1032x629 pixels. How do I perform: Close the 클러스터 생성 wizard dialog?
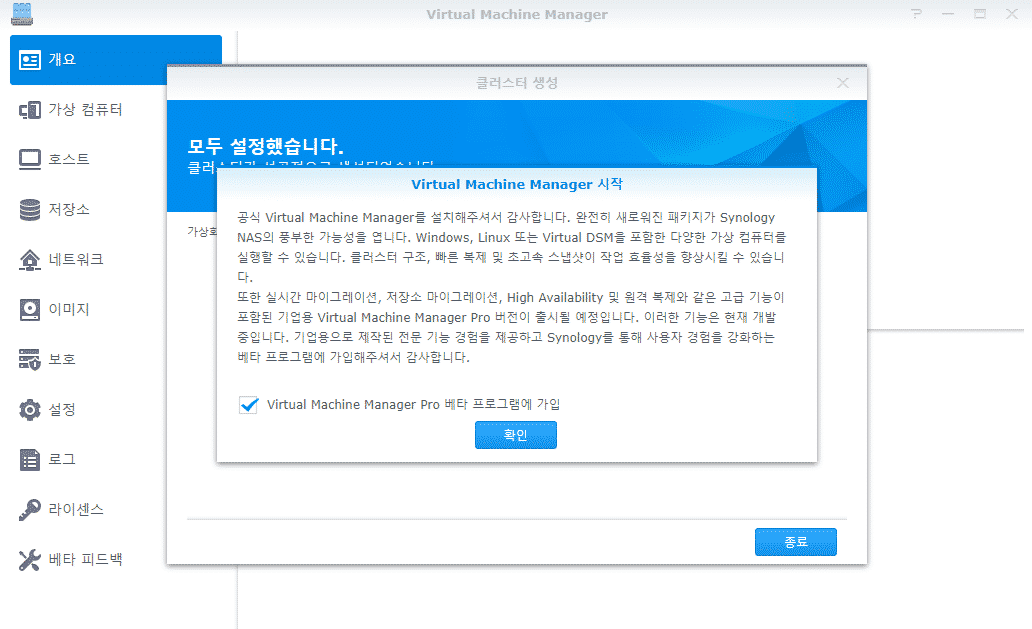click(842, 83)
